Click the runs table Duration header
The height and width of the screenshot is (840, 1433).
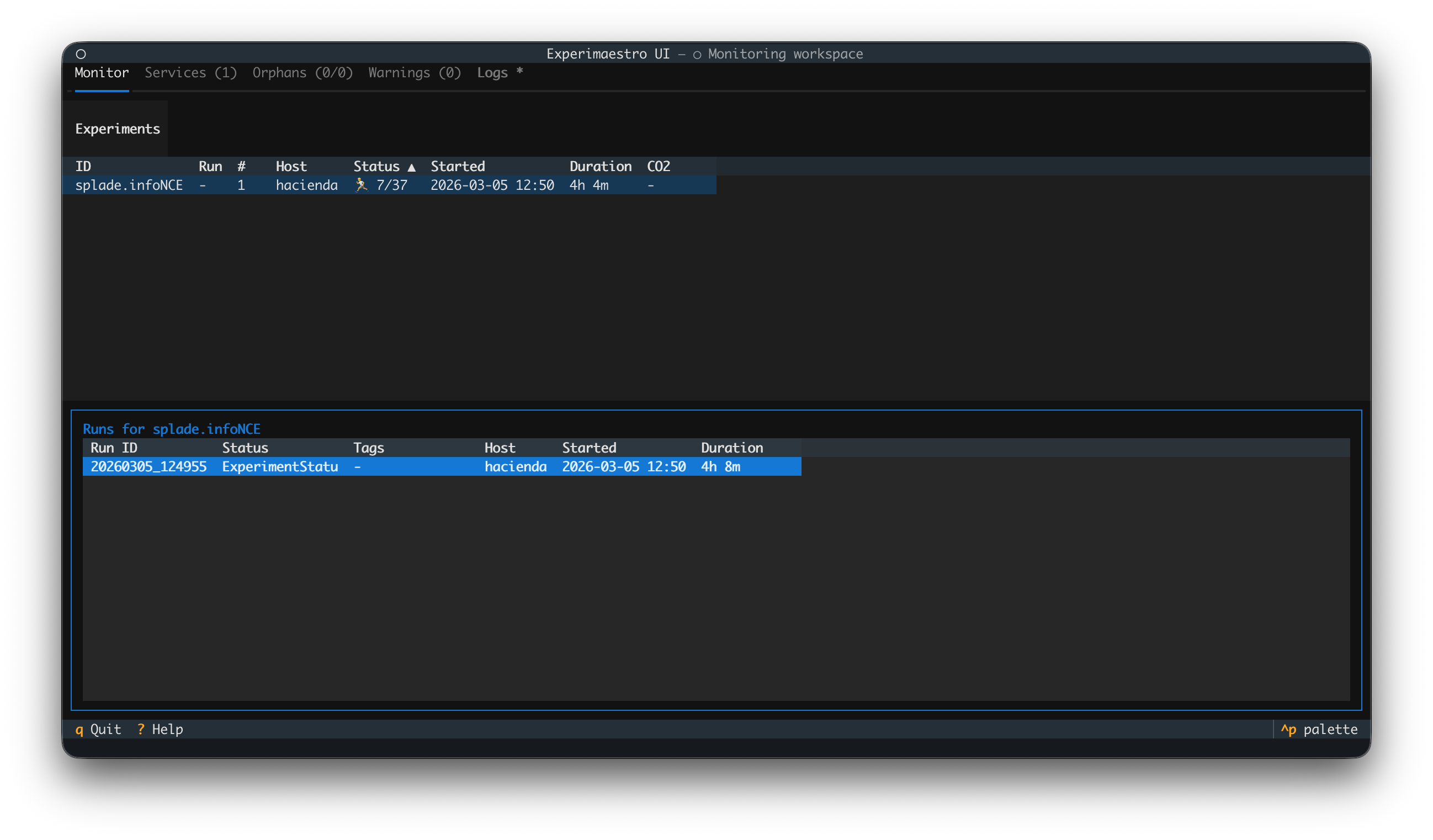point(732,448)
